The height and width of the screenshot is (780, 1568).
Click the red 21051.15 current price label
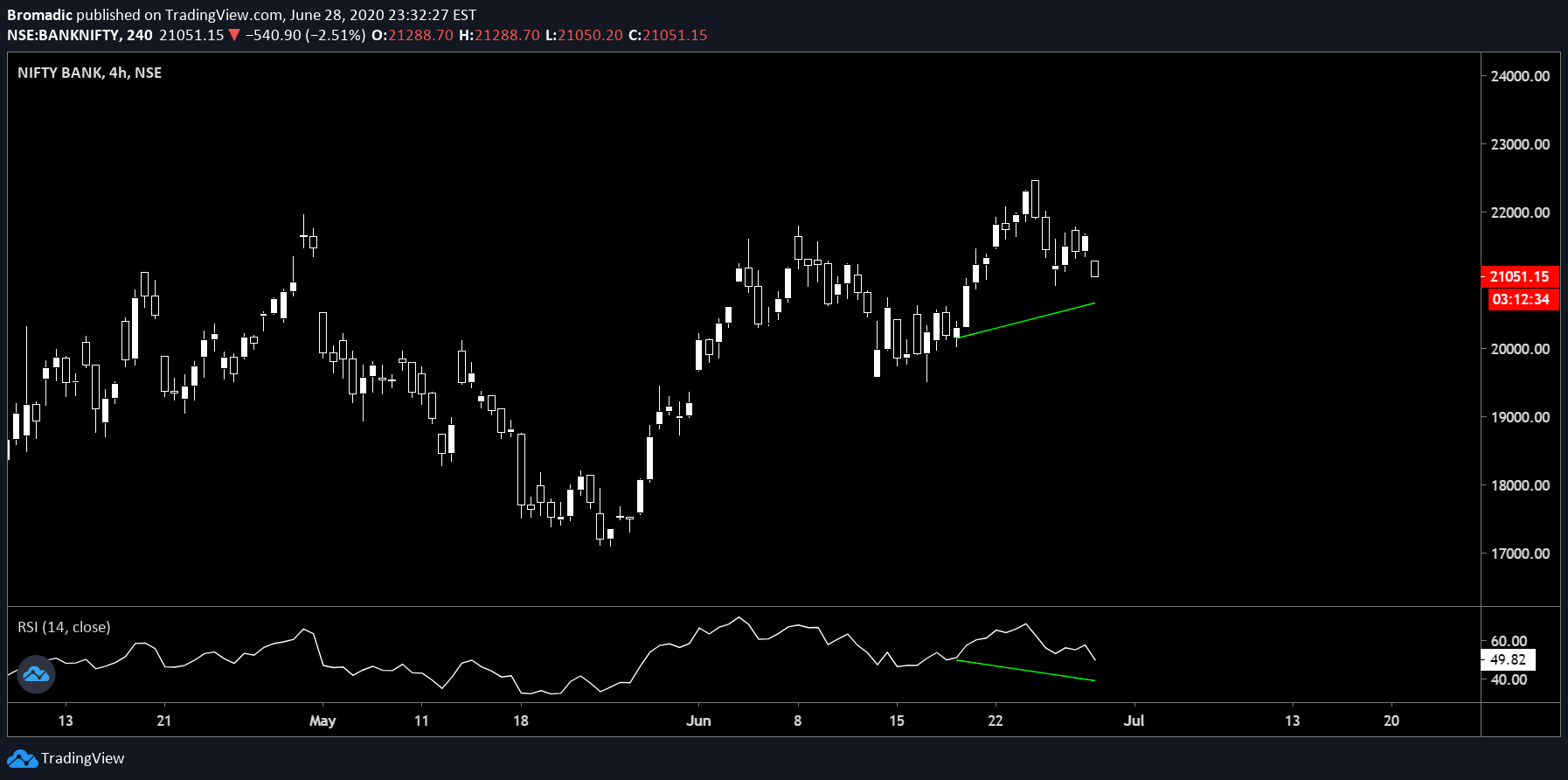click(x=1519, y=276)
